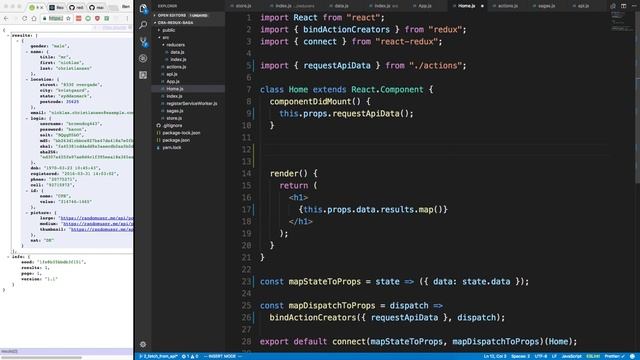Click the editor minimap

pos(622,21)
